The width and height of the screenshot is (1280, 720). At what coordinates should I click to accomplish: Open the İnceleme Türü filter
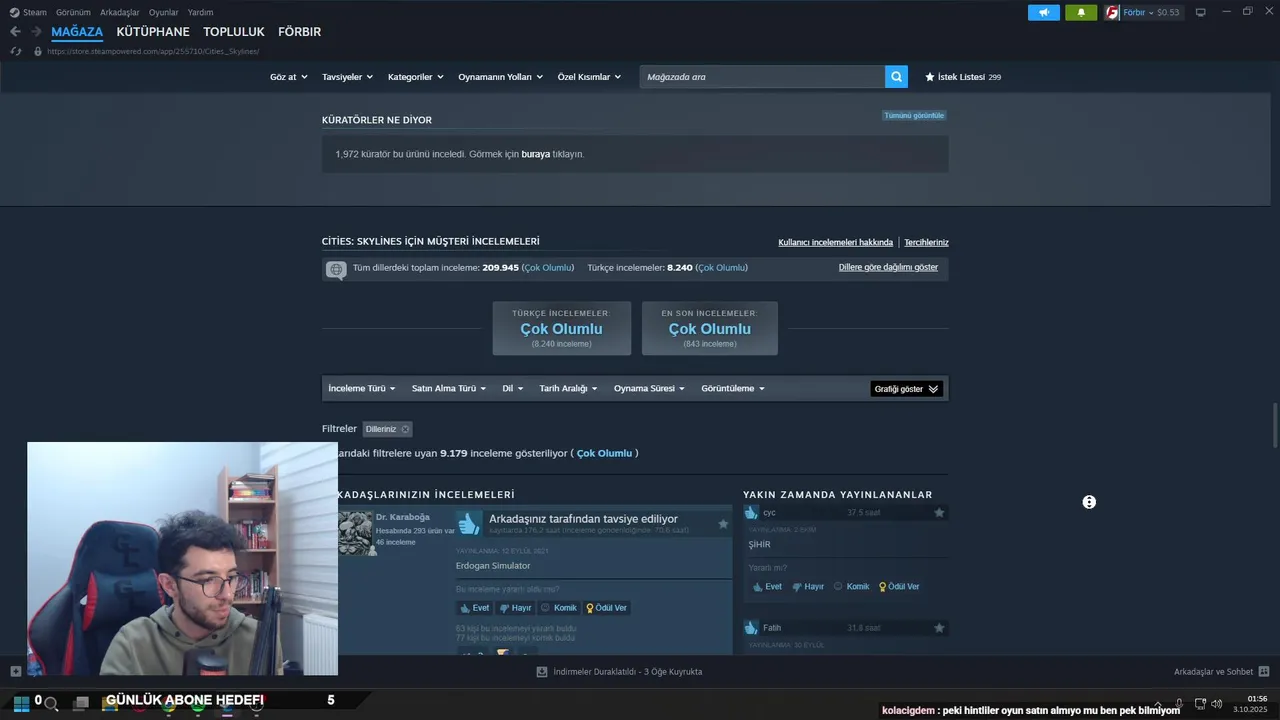tap(362, 388)
